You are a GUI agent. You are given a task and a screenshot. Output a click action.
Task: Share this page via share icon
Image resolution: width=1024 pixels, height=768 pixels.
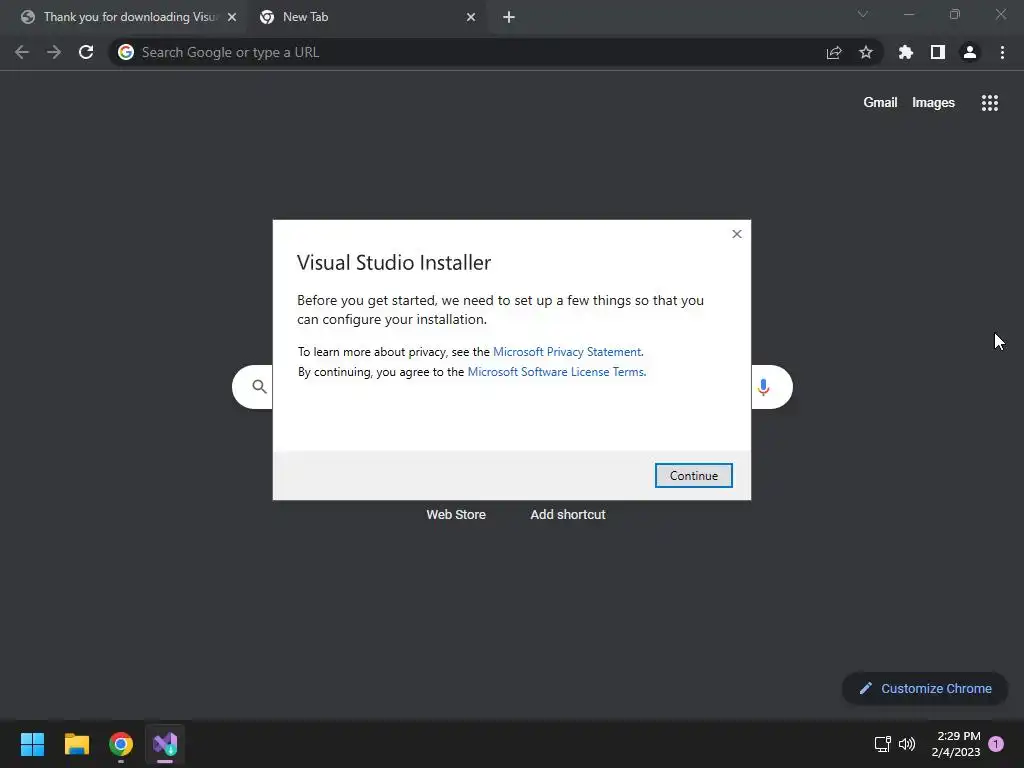834,52
